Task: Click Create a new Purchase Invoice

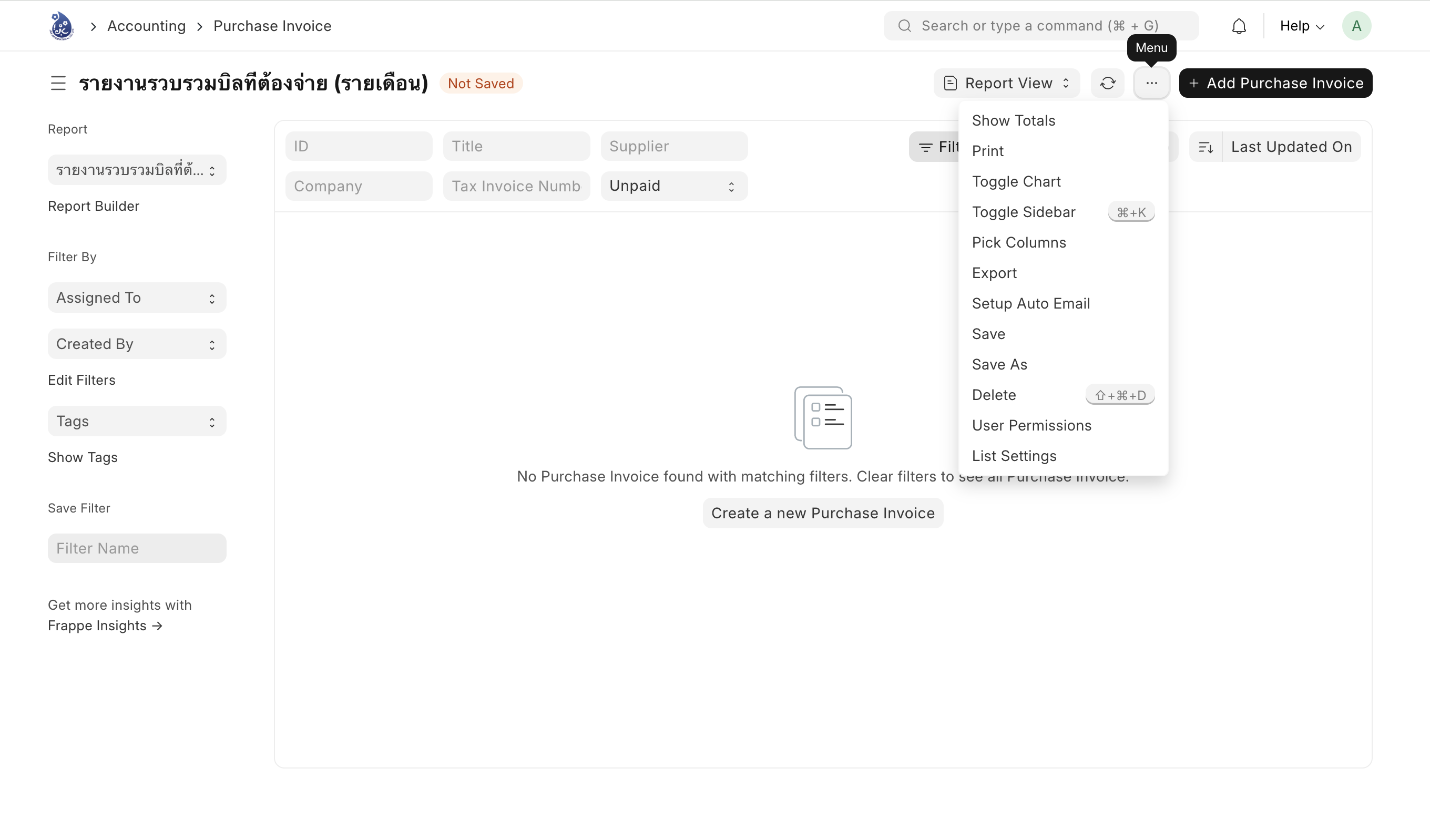Action: click(x=823, y=514)
